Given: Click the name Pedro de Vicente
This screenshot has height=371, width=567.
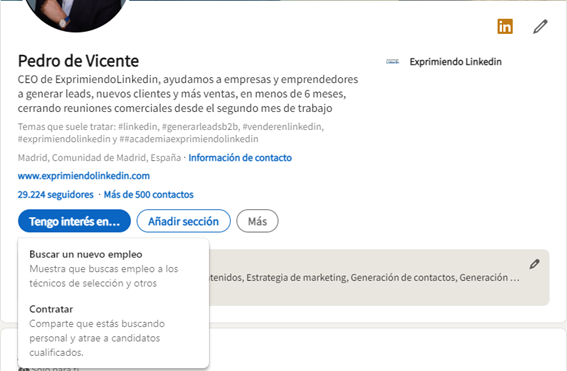Looking at the screenshot, I should 78,61.
